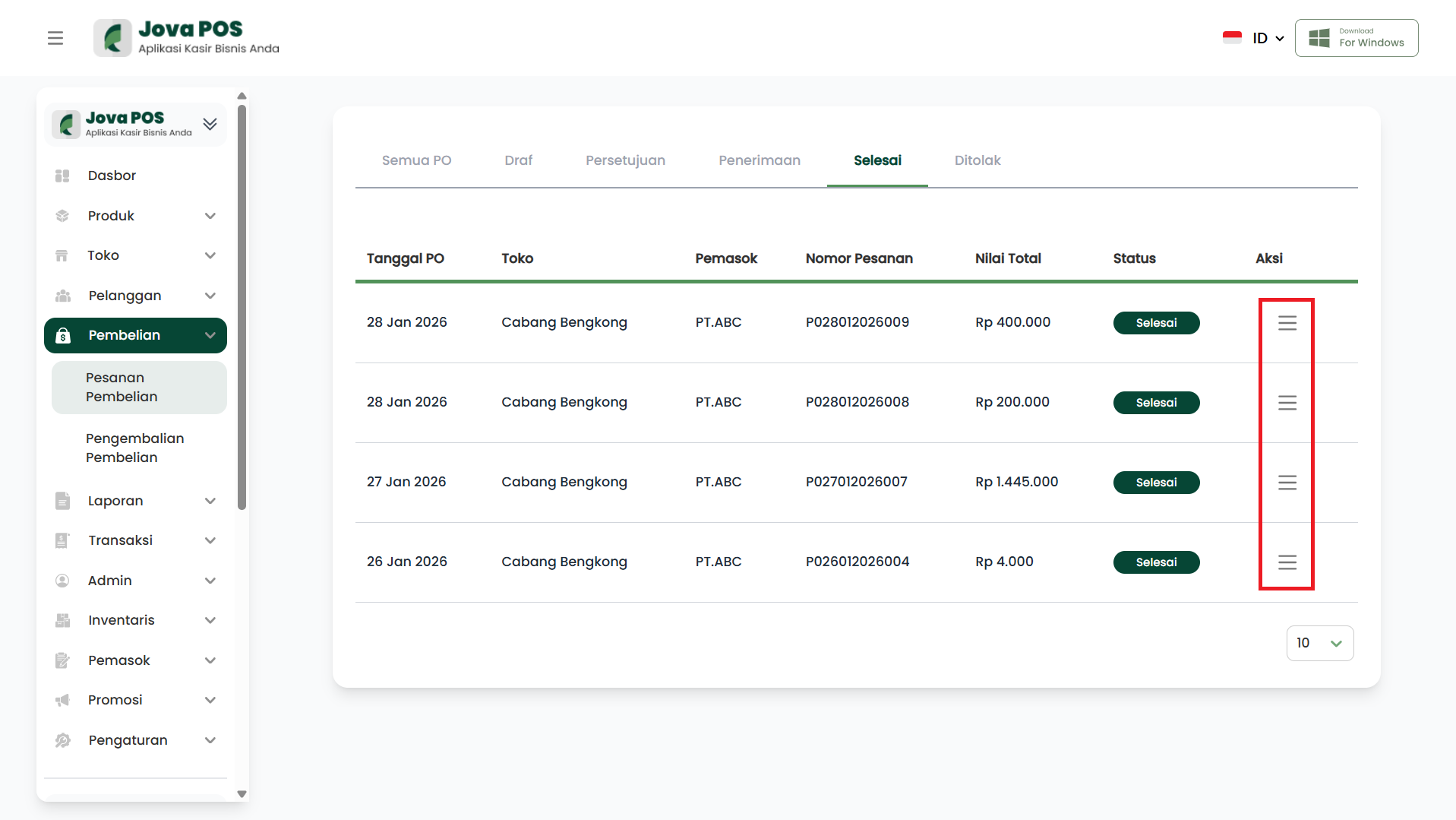Expand the Laporan sidebar menu
The image size is (1456, 820).
click(x=210, y=501)
